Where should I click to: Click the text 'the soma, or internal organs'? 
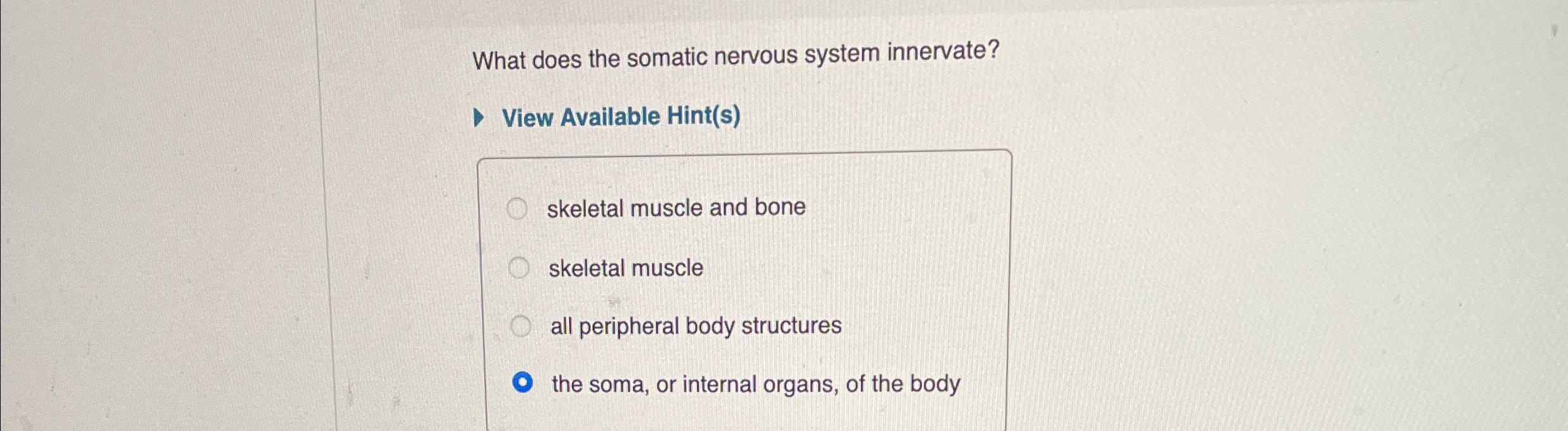point(754,382)
